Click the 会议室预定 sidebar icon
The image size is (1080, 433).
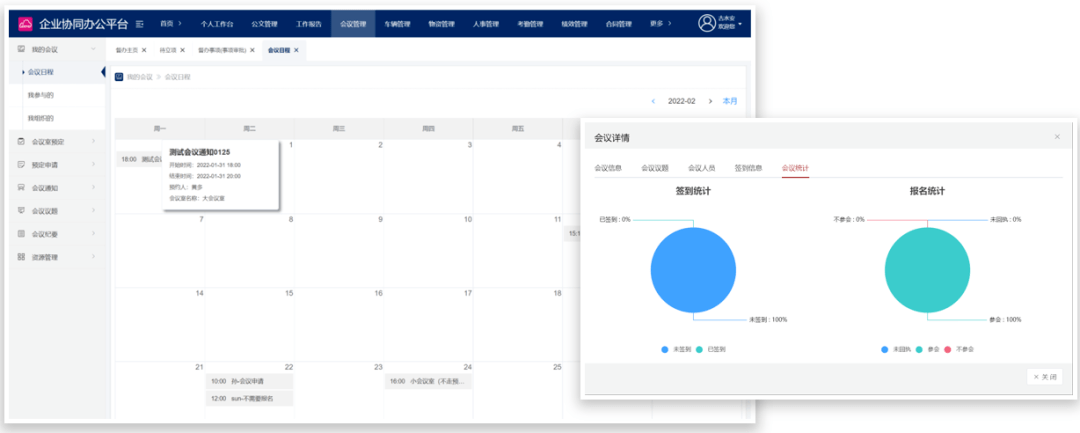[x=21, y=141]
